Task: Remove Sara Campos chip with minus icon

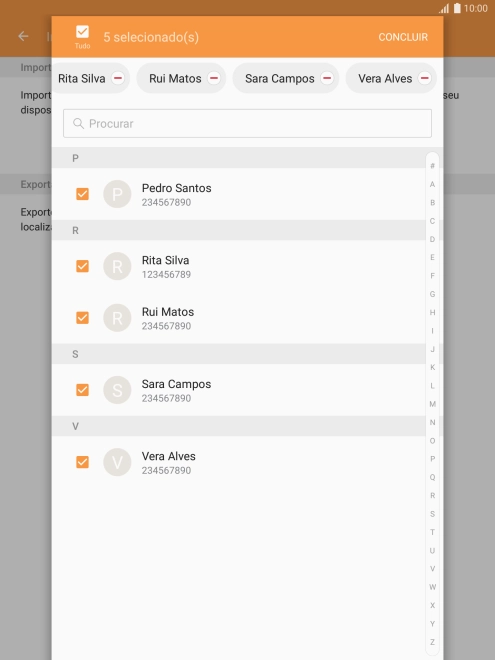Action: pos(327,78)
